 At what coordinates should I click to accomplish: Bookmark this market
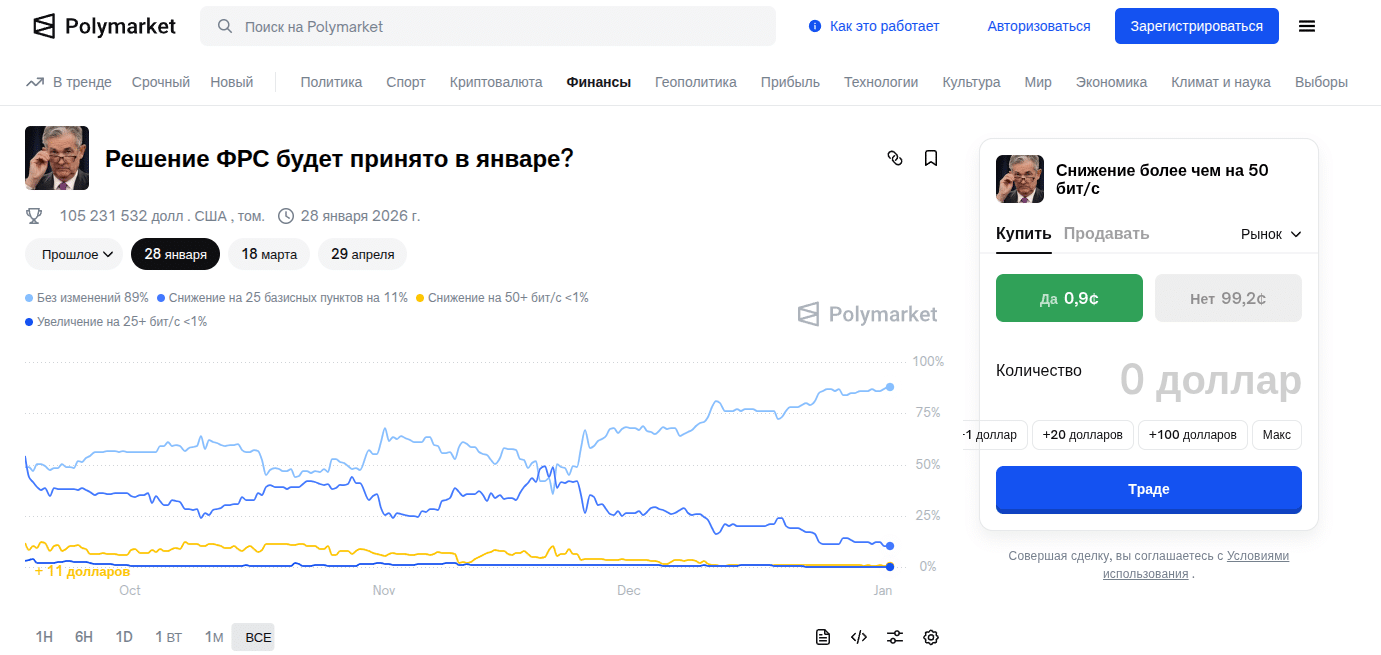931,158
